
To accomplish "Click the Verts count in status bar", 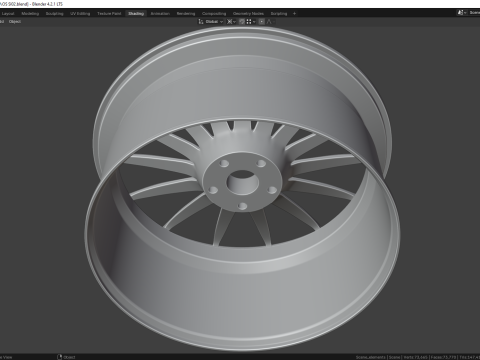I will click(415, 357).
